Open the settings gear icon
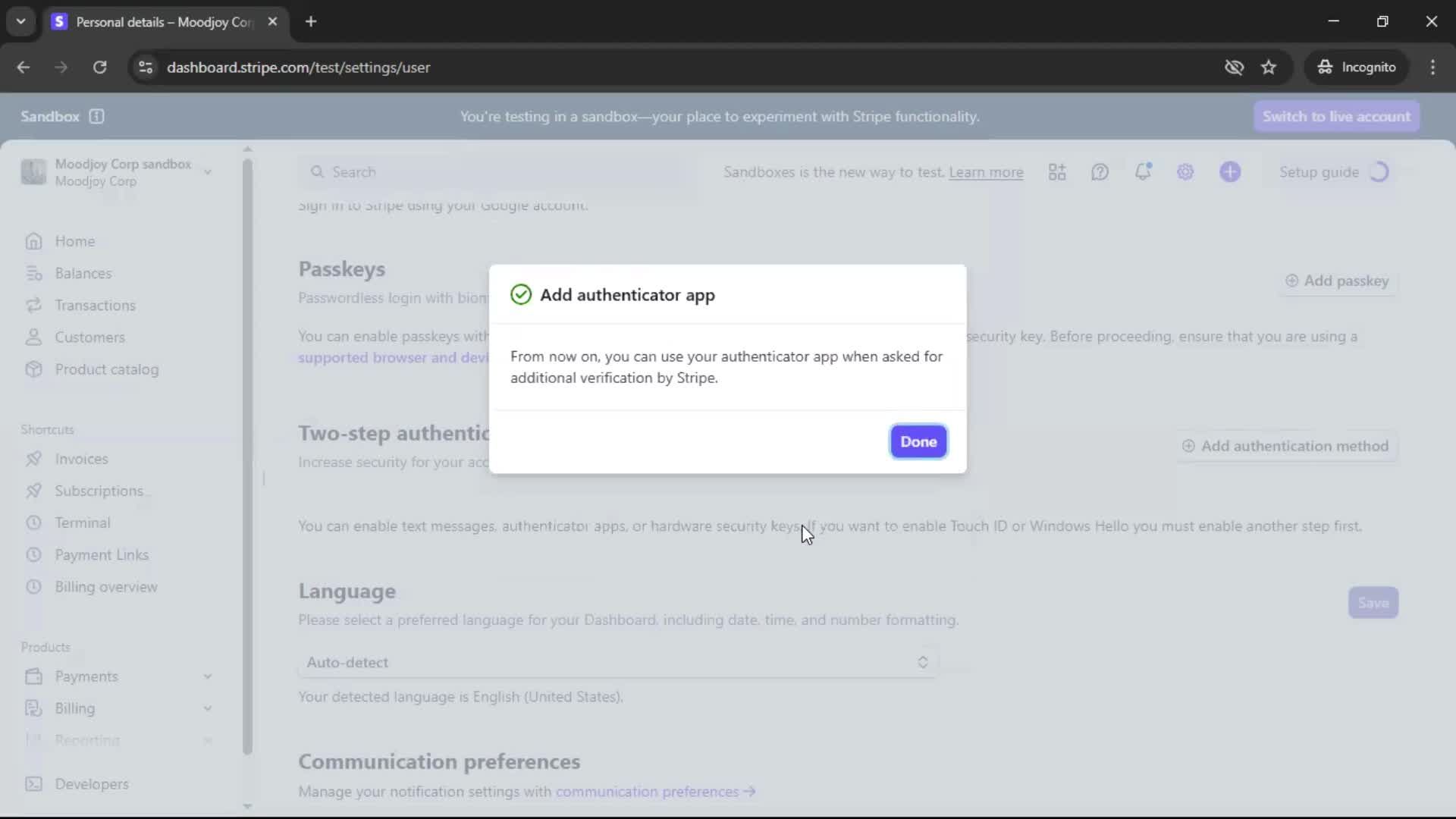The width and height of the screenshot is (1456, 819). 1185,172
